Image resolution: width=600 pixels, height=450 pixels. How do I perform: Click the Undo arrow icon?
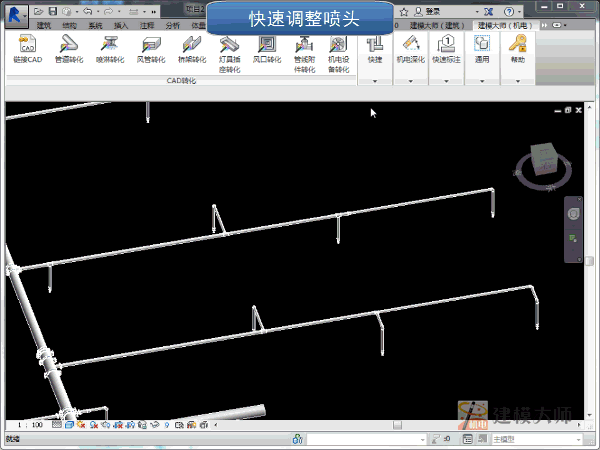pyautogui.click(x=88, y=11)
